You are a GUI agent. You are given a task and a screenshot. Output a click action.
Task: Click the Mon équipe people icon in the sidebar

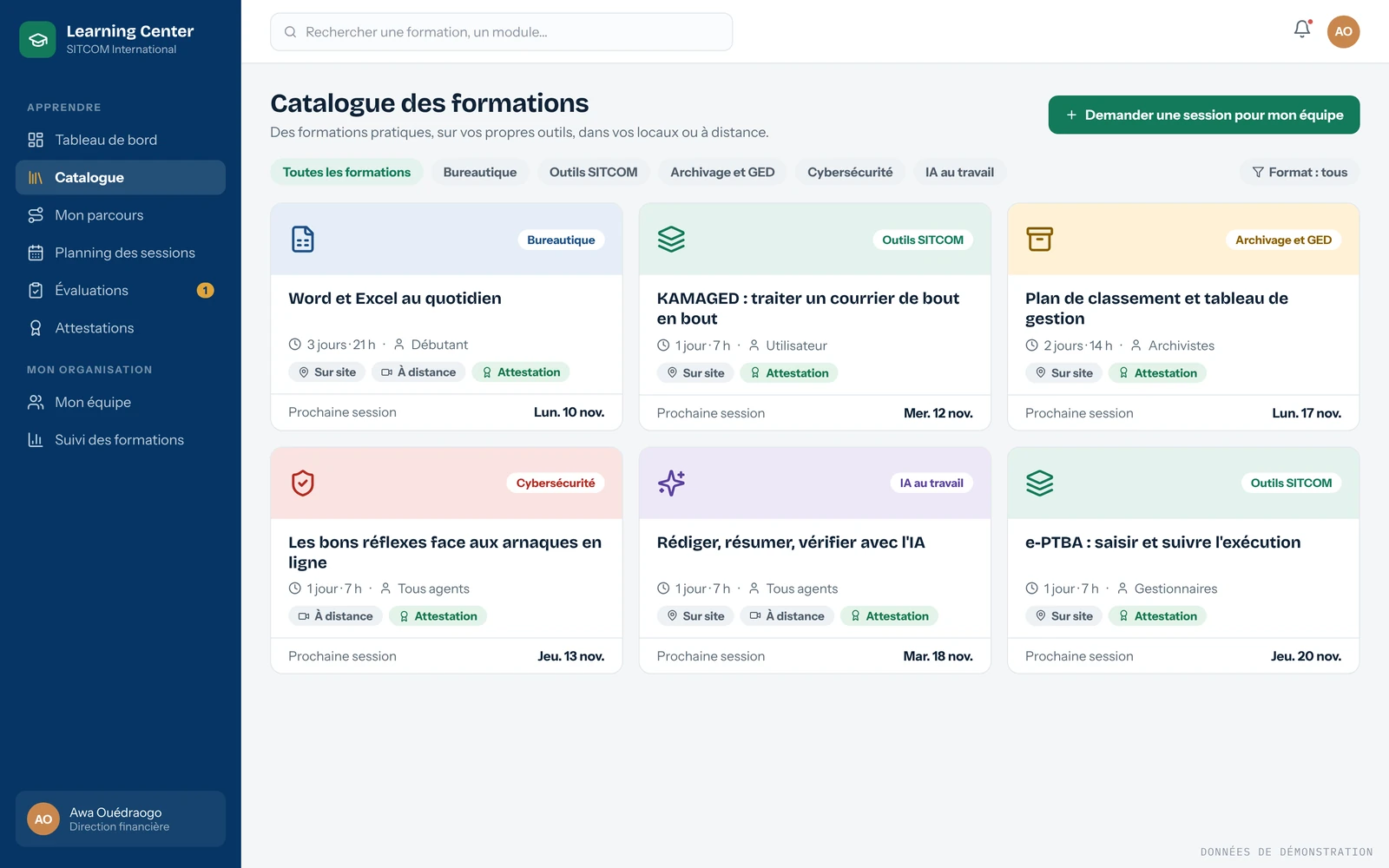tap(36, 403)
